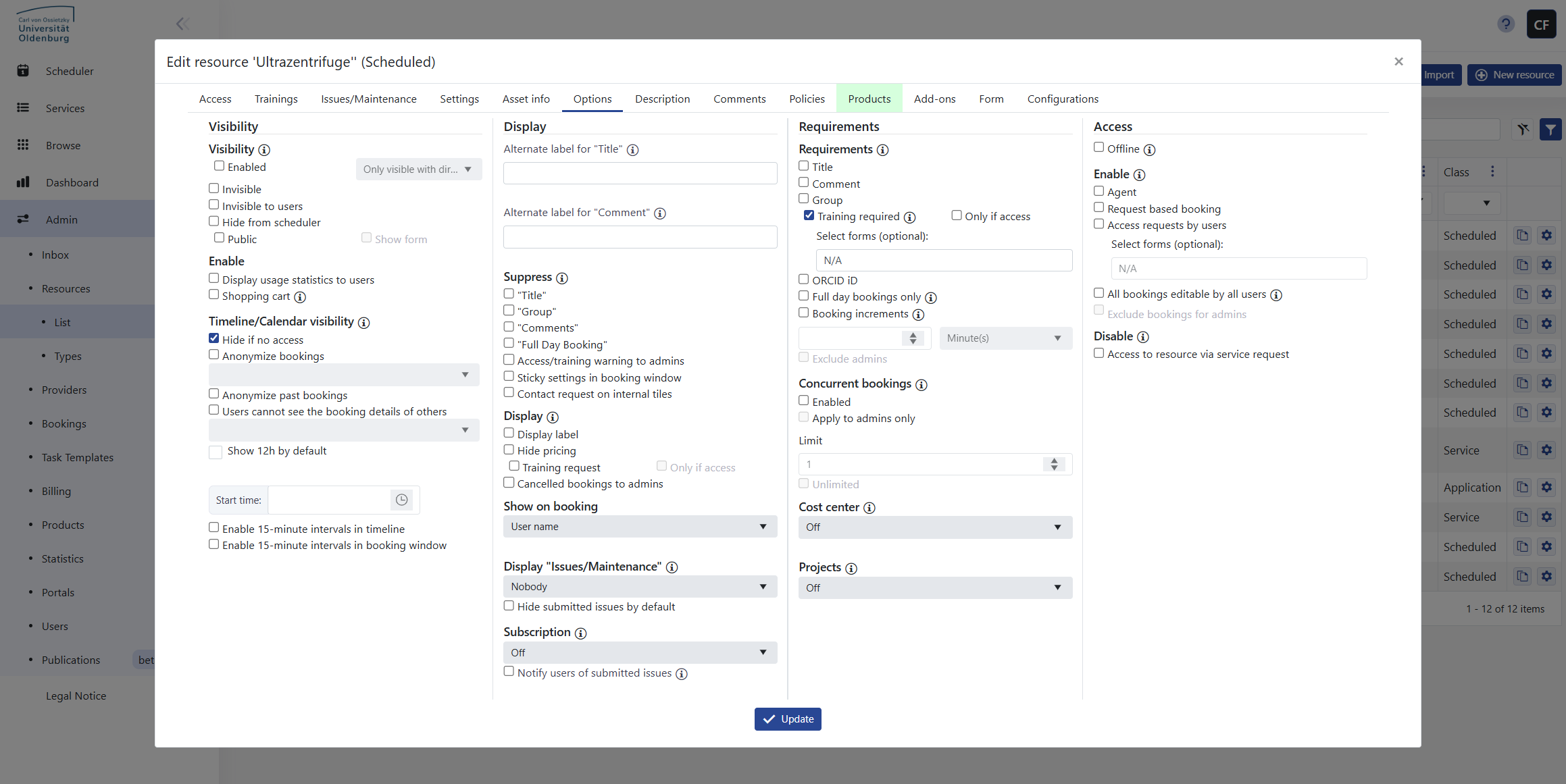The image size is (1566, 784).
Task: Expand the Cost center dropdown
Action: point(934,527)
